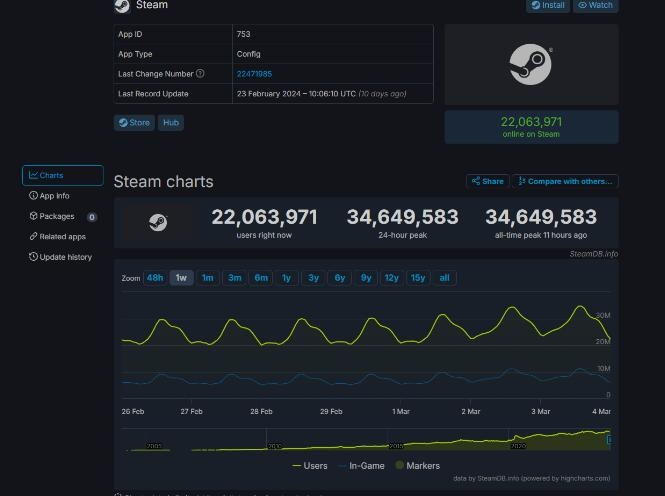Set chart zoom to 9y

(366, 278)
